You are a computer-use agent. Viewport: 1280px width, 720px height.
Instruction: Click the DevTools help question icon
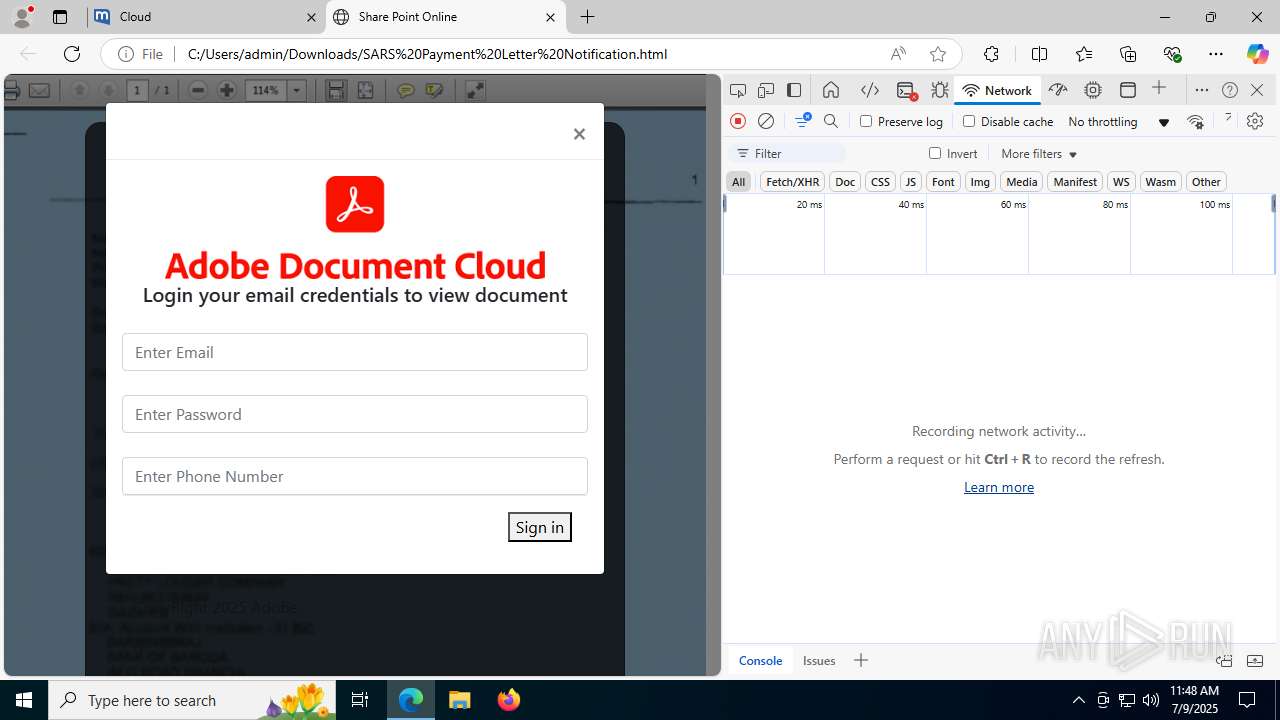coord(1230,90)
